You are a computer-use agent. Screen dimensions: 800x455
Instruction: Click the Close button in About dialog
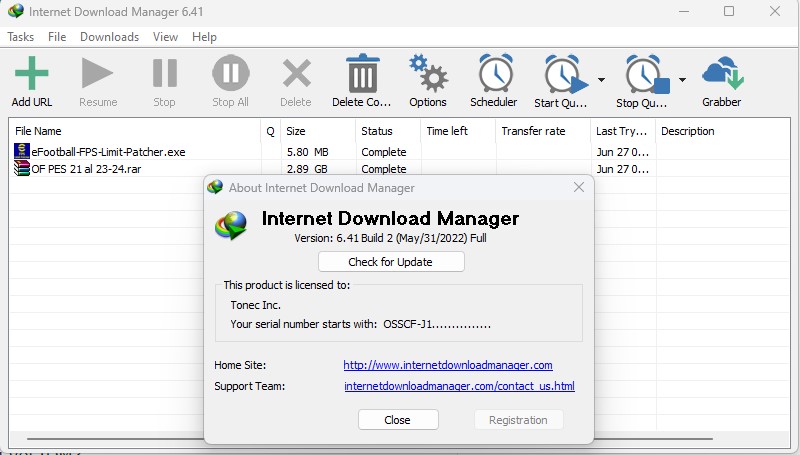tap(398, 420)
